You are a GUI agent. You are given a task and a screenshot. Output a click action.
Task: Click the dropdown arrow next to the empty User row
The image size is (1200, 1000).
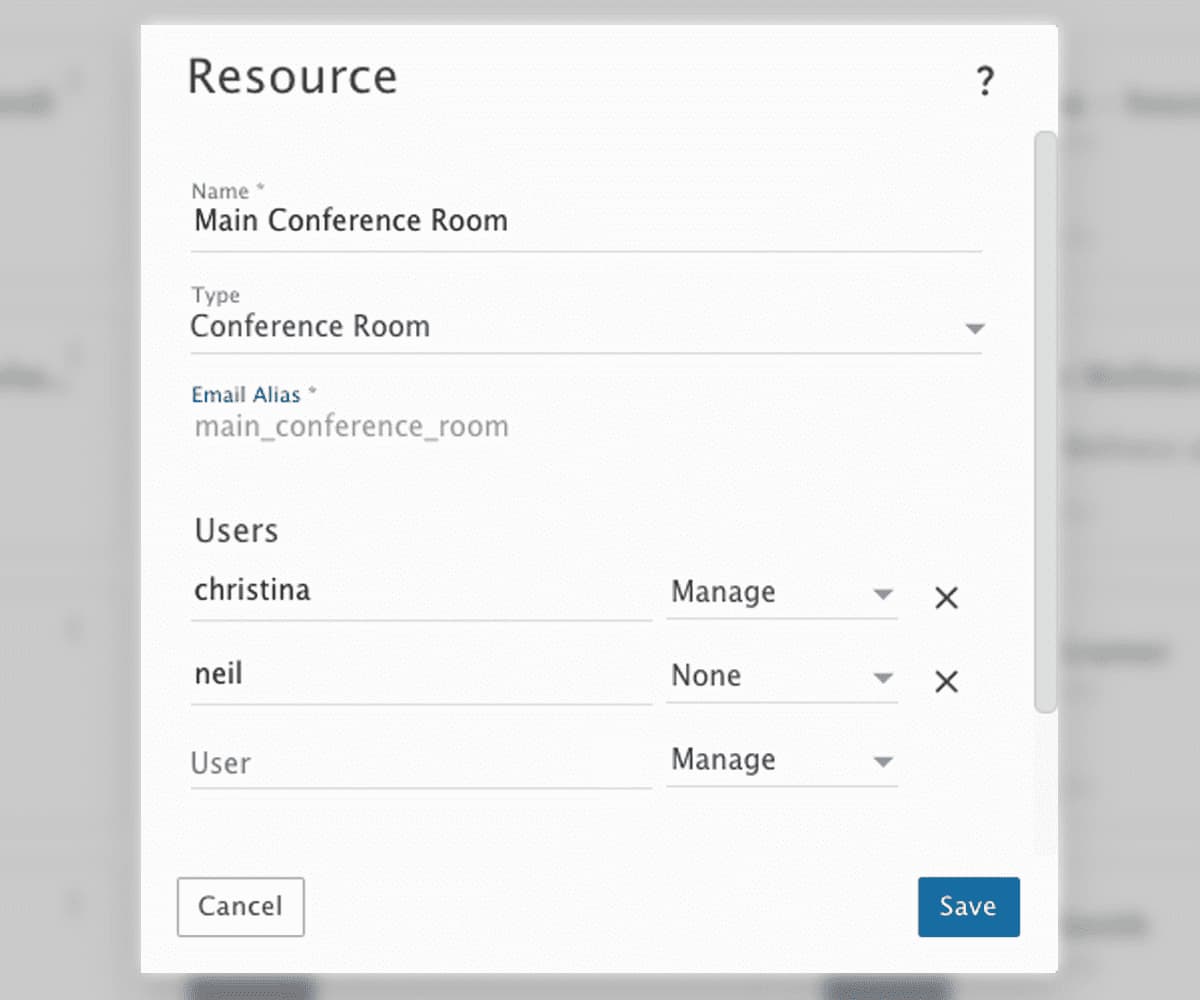(885, 762)
